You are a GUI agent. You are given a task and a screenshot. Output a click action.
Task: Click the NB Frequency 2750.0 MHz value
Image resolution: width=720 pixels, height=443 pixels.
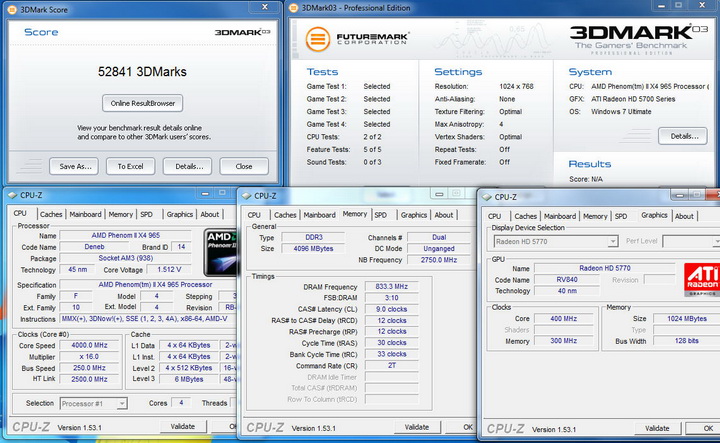click(439, 260)
